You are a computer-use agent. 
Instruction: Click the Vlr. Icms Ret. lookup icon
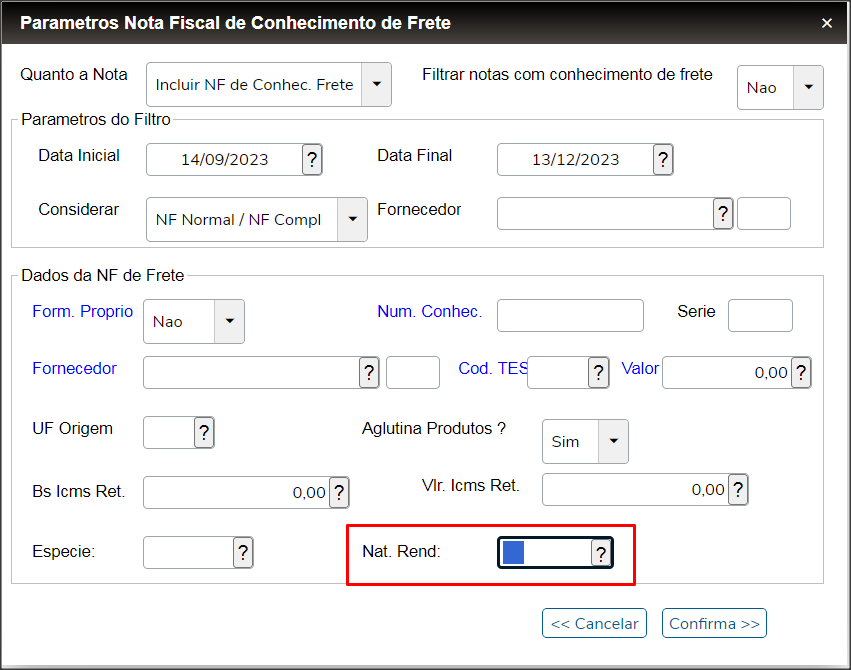click(738, 490)
